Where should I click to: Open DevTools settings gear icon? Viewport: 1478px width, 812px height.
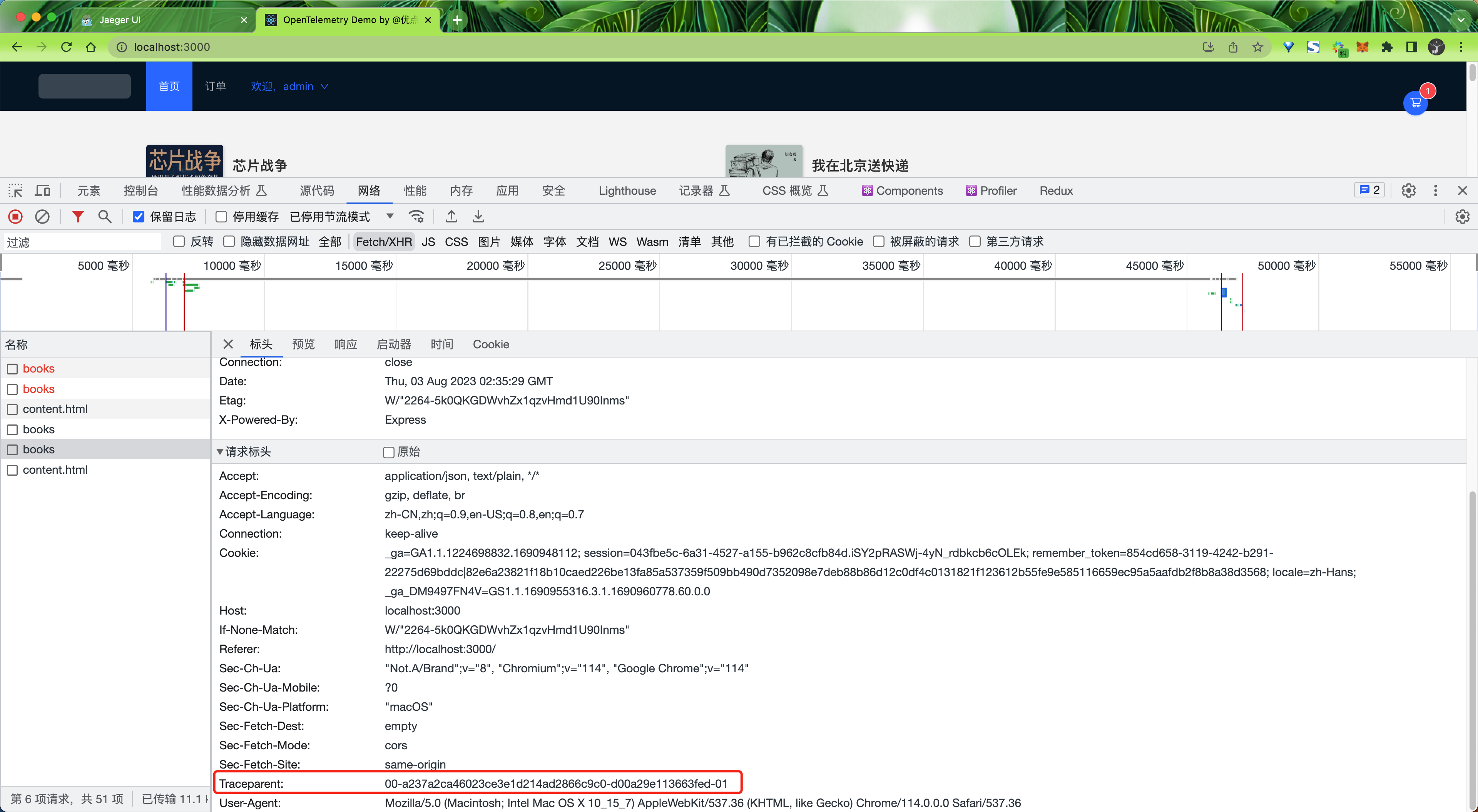(x=1409, y=190)
